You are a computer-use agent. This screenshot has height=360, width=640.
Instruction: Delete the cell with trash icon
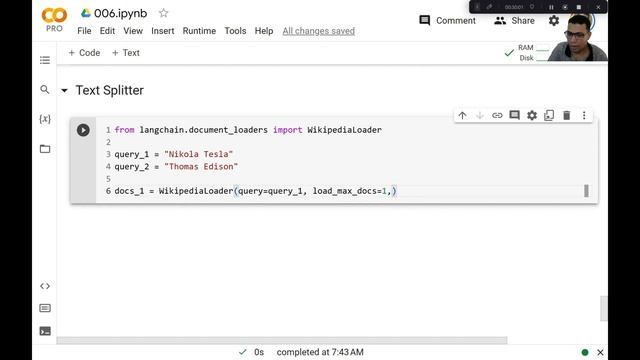(x=567, y=116)
